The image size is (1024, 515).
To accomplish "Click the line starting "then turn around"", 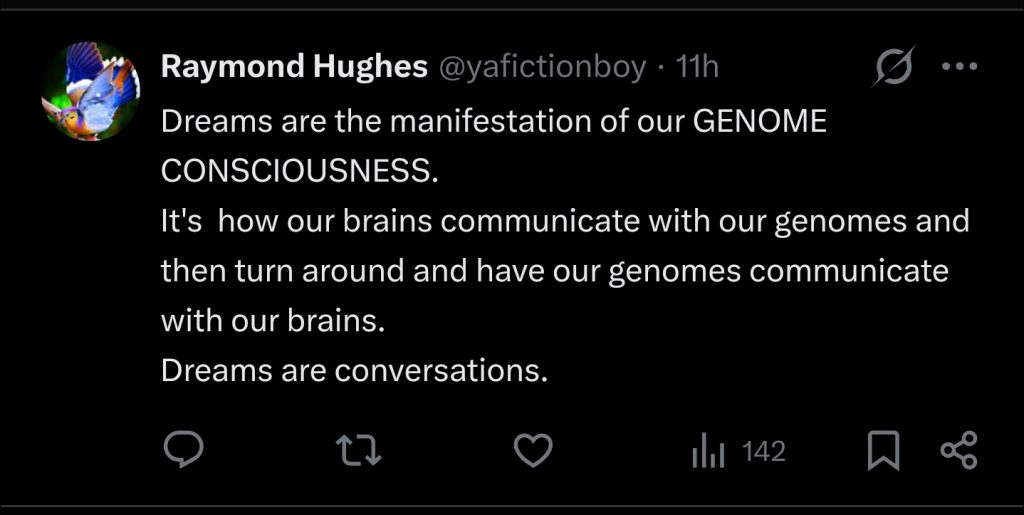I will (554, 271).
